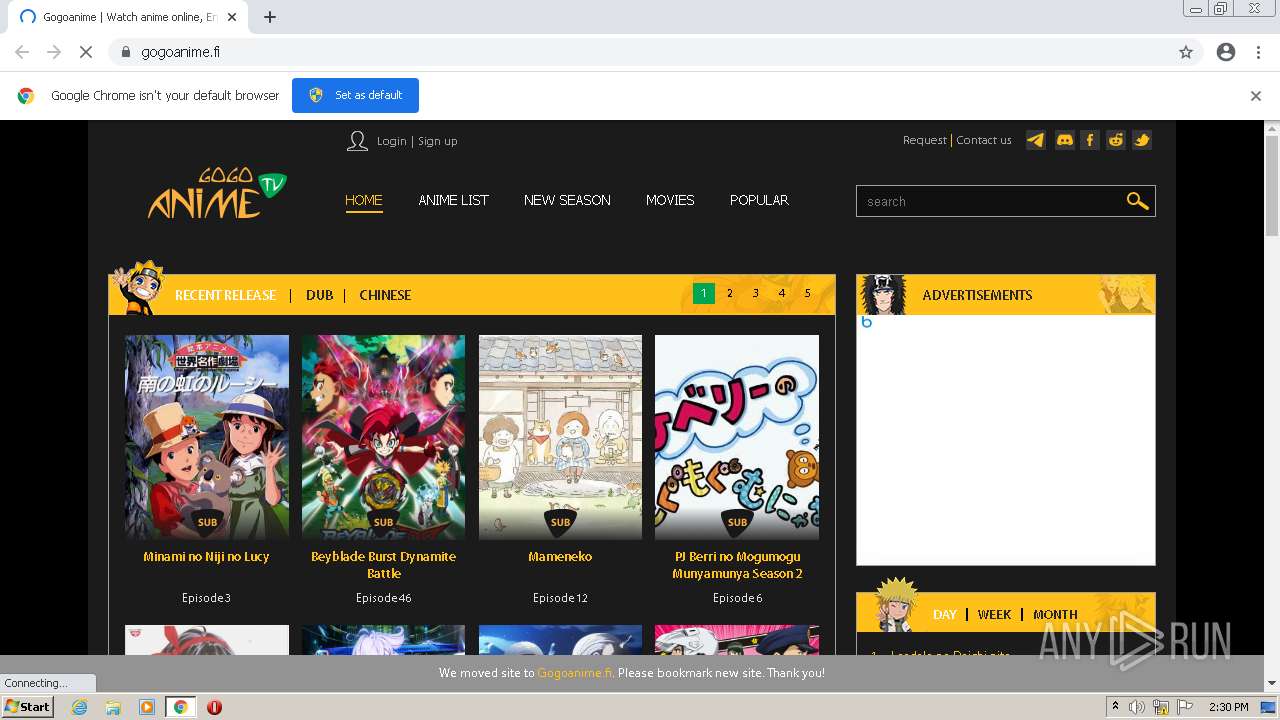This screenshot has height=720, width=1280.
Task: Click the Login link
Action: click(391, 141)
